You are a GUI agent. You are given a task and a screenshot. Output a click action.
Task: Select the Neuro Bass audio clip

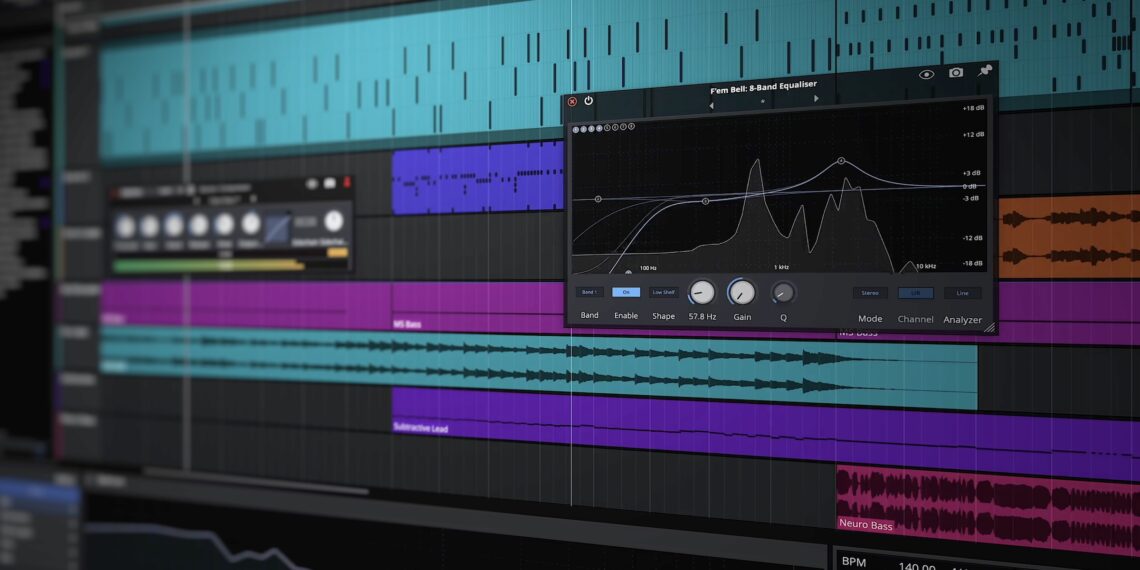989,505
